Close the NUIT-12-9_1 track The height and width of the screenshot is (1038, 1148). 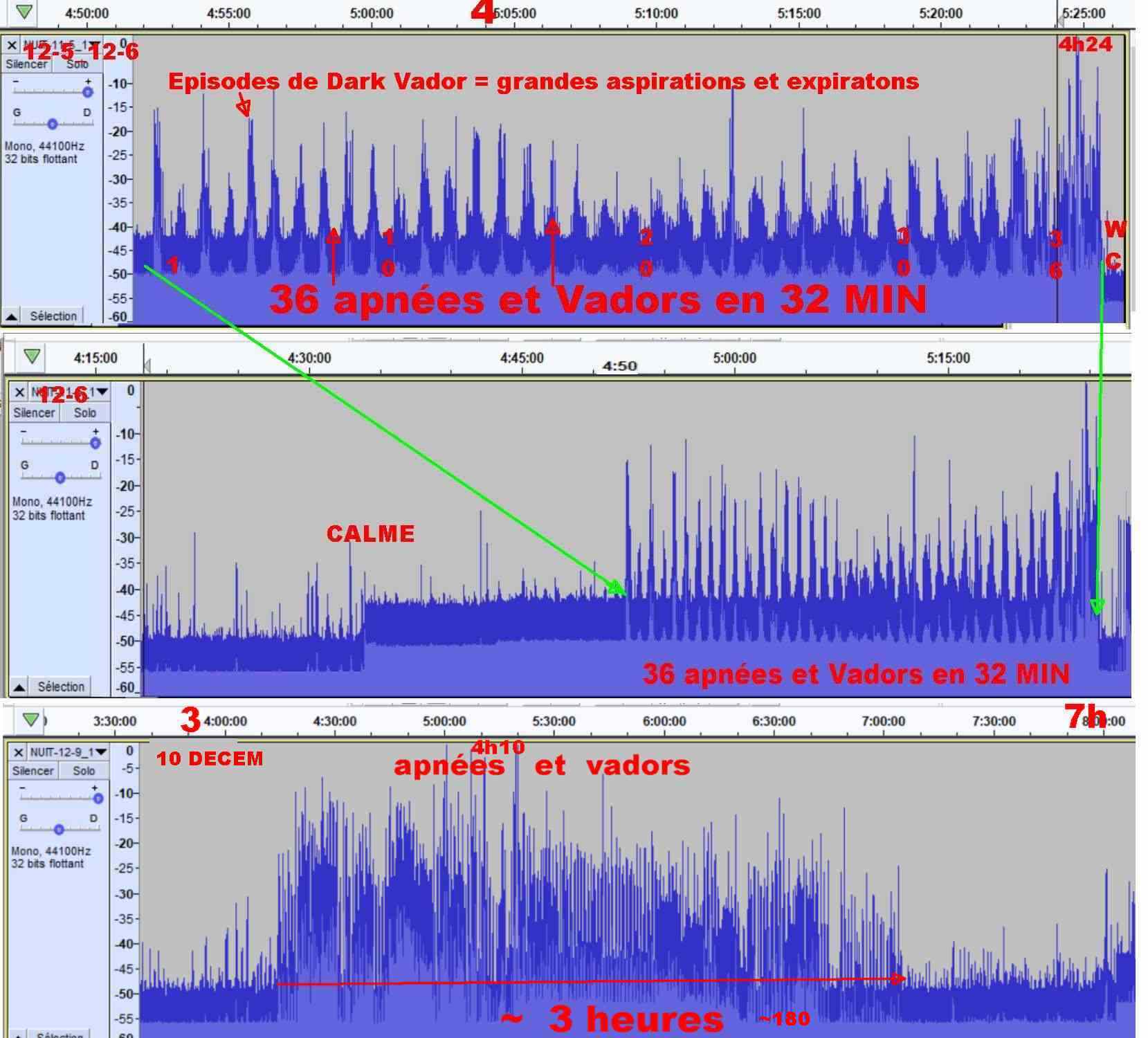tap(19, 752)
